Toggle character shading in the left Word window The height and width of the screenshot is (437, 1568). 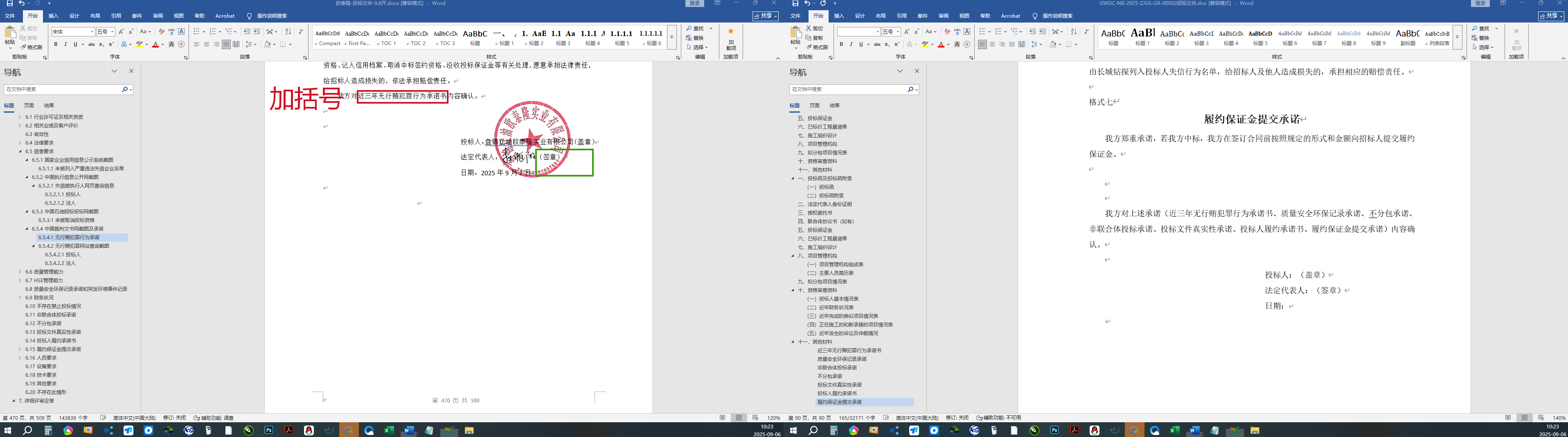point(171,45)
